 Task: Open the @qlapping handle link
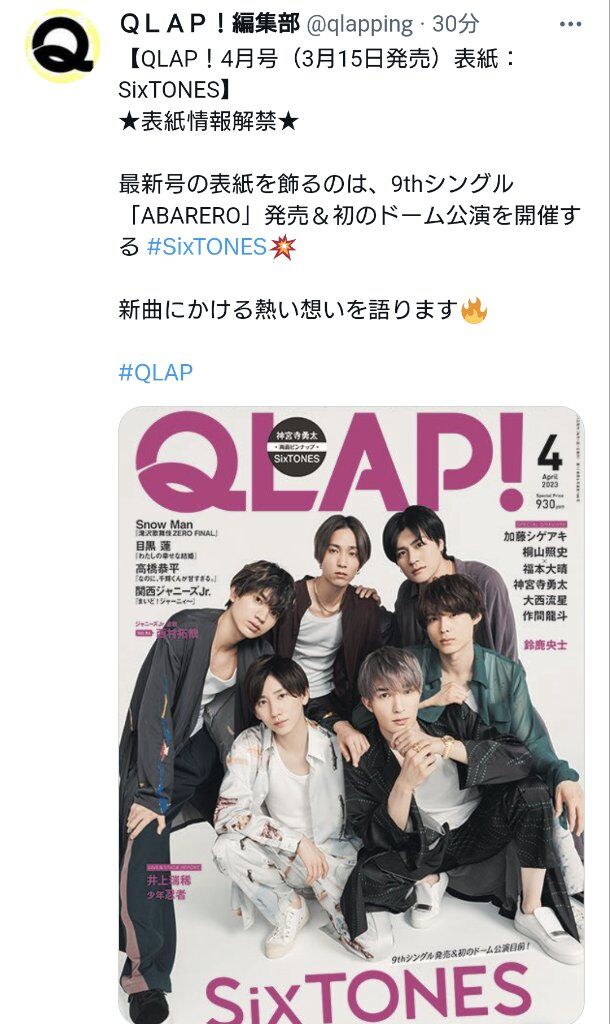pos(359,25)
